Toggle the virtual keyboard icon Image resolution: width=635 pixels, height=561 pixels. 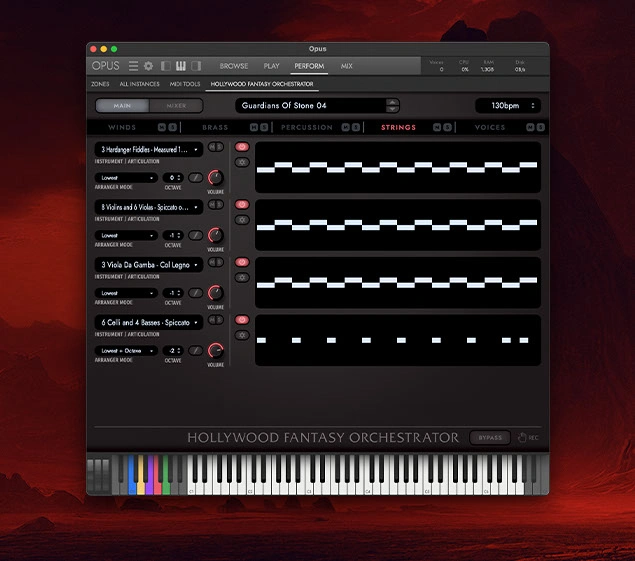(x=181, y=66)
